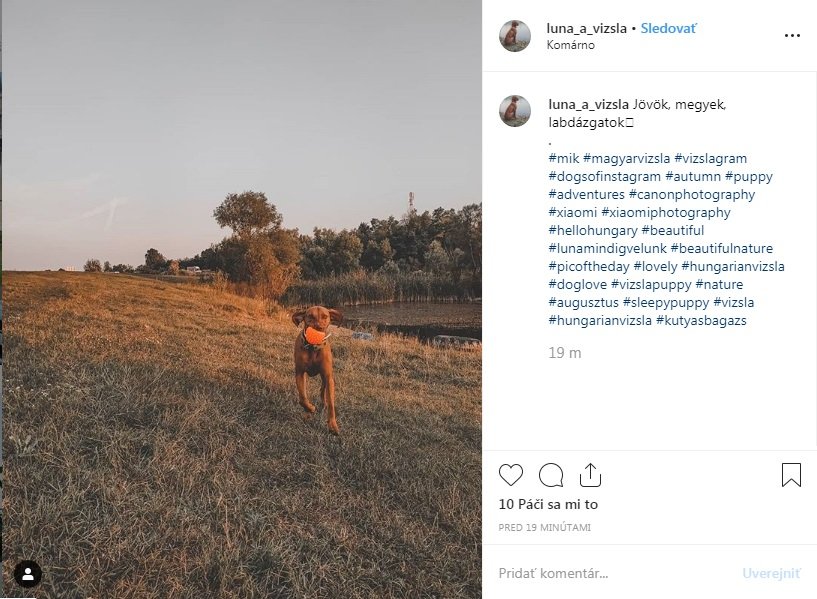Click the avatar beside the caption
817x599 pixels.
tap(515, 111)
